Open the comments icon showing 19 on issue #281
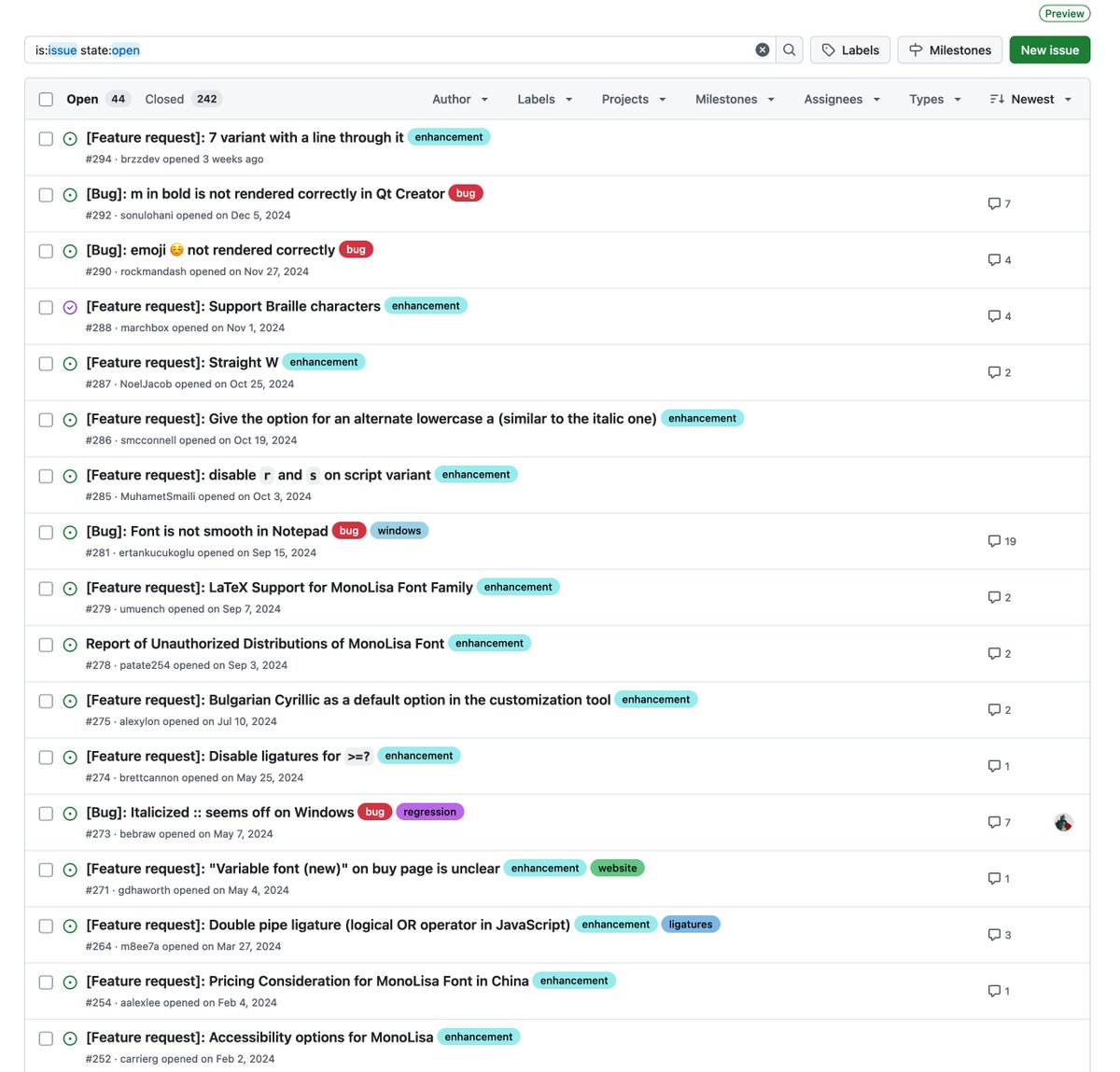This screenshot has height=1072, width=1120. click(996, 540)
